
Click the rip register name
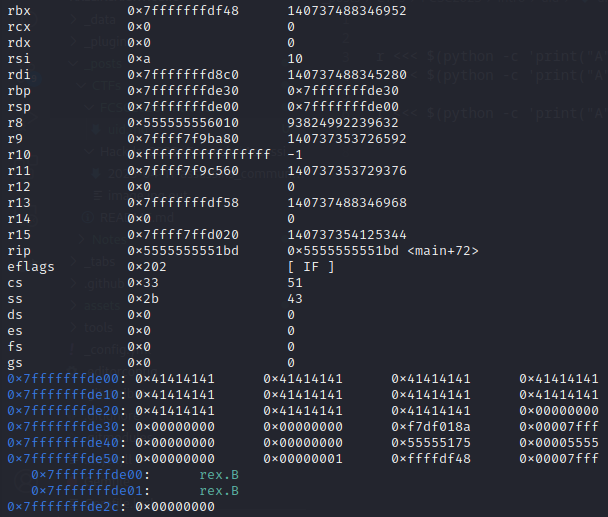19,250
